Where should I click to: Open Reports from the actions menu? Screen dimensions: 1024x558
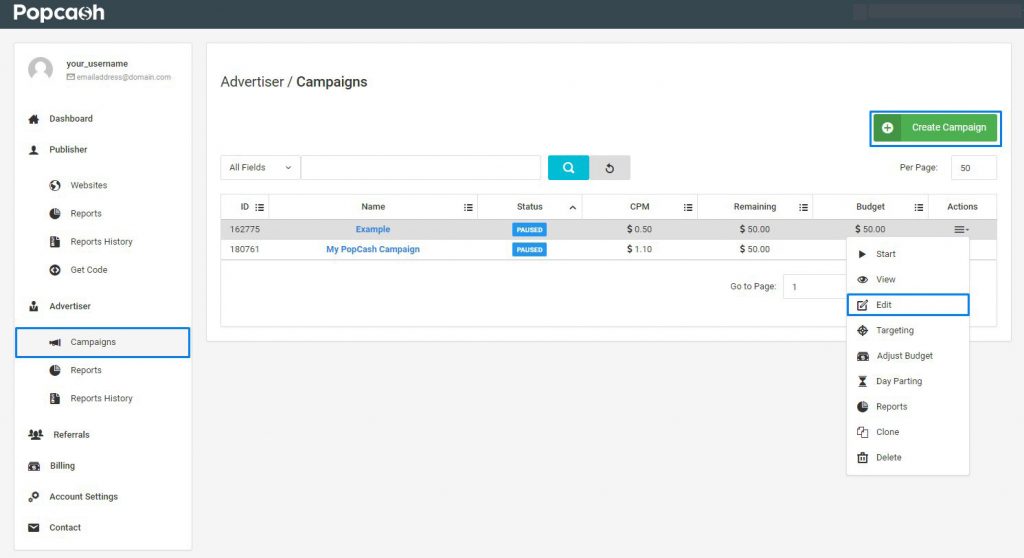(x=908, y=406)
